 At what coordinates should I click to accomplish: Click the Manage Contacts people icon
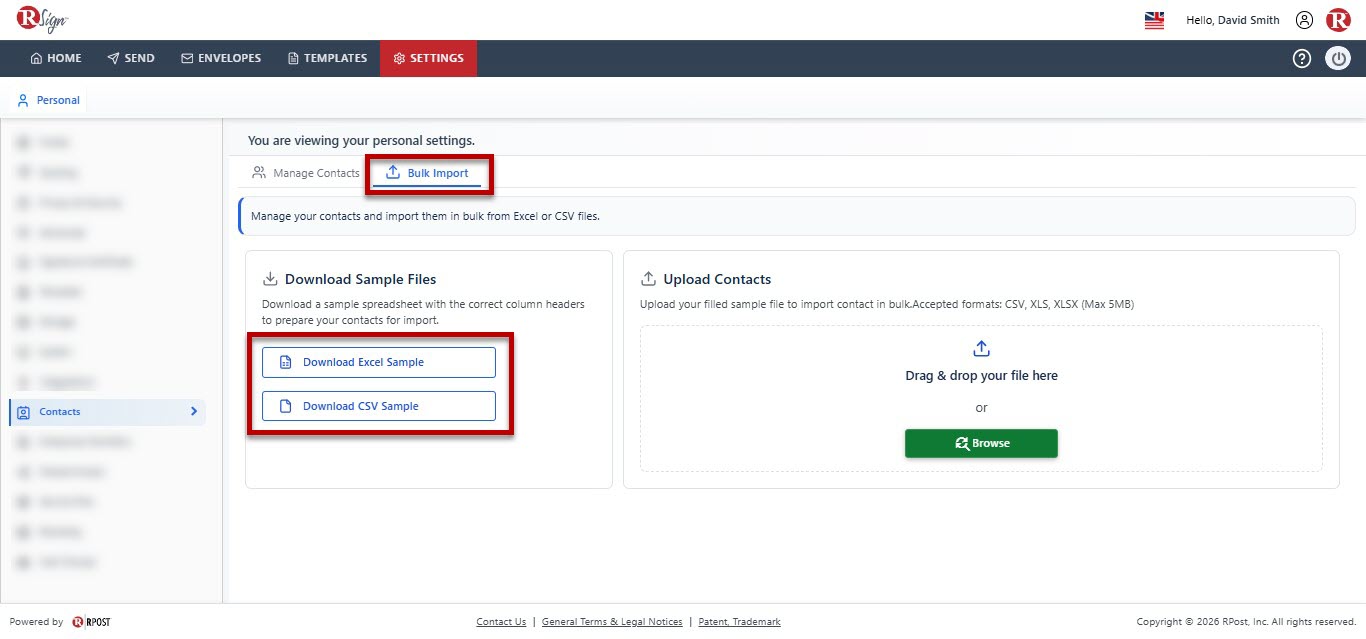[x=259, y=173]
